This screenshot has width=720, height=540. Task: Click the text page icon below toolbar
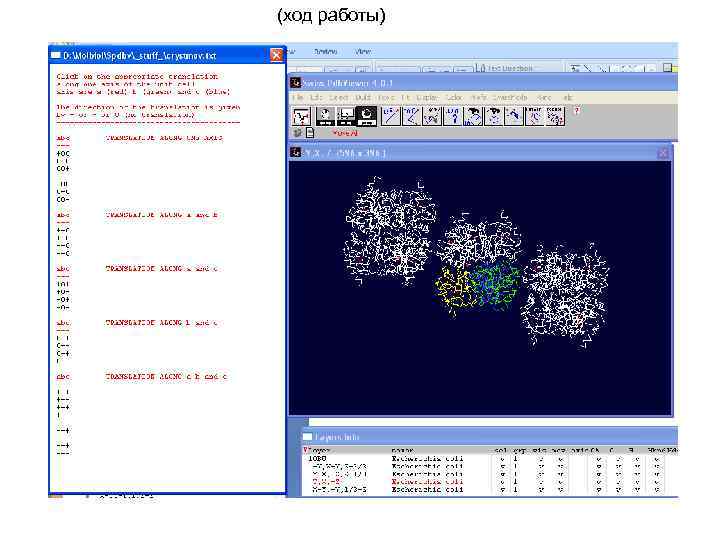pos(310,133)
